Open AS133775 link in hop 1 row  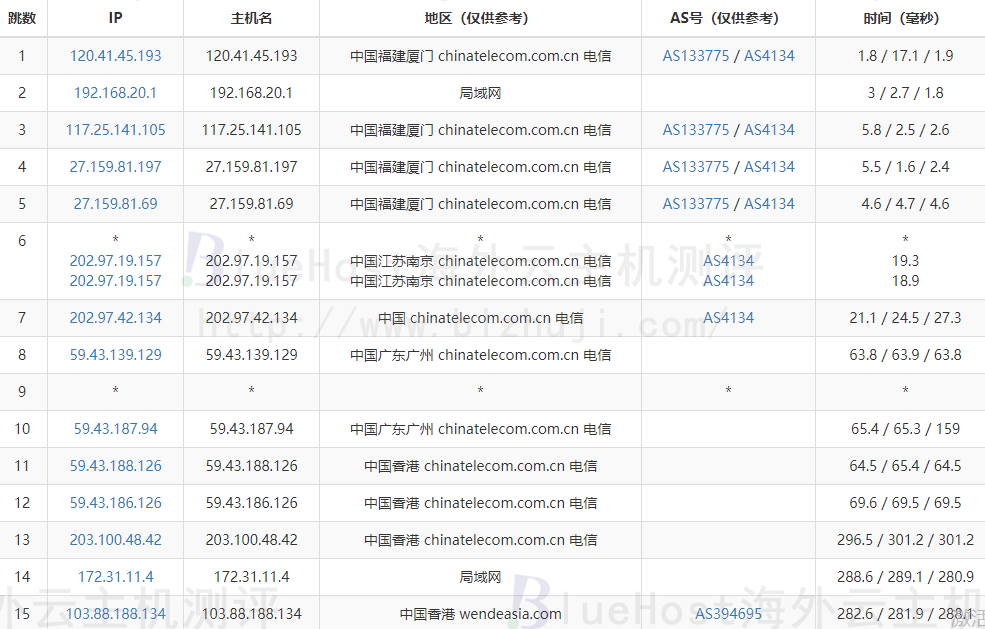[x=696, y=56]
